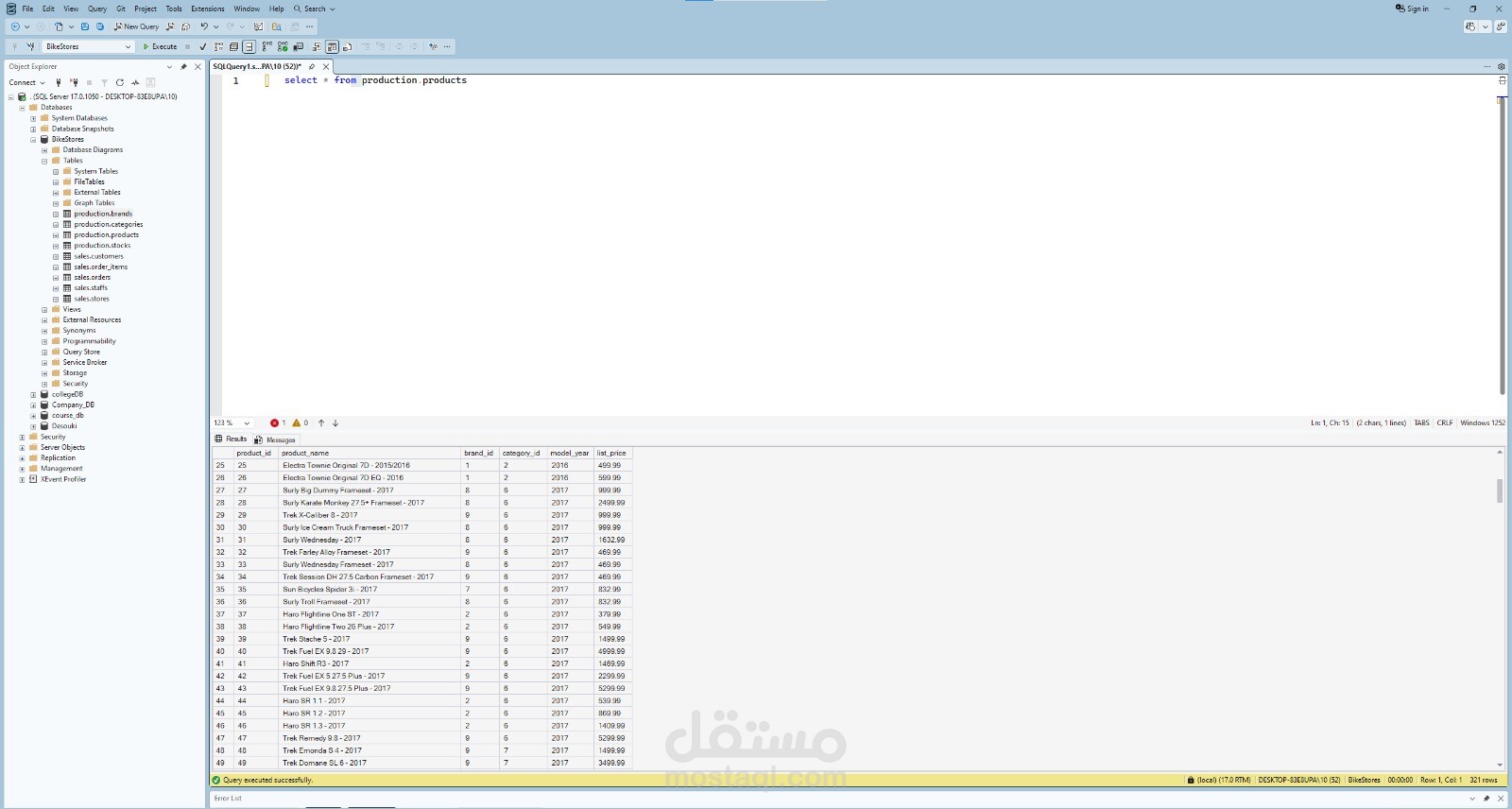Open the Tools menu
Screen dimensions: 1512x809
(174, 9)
